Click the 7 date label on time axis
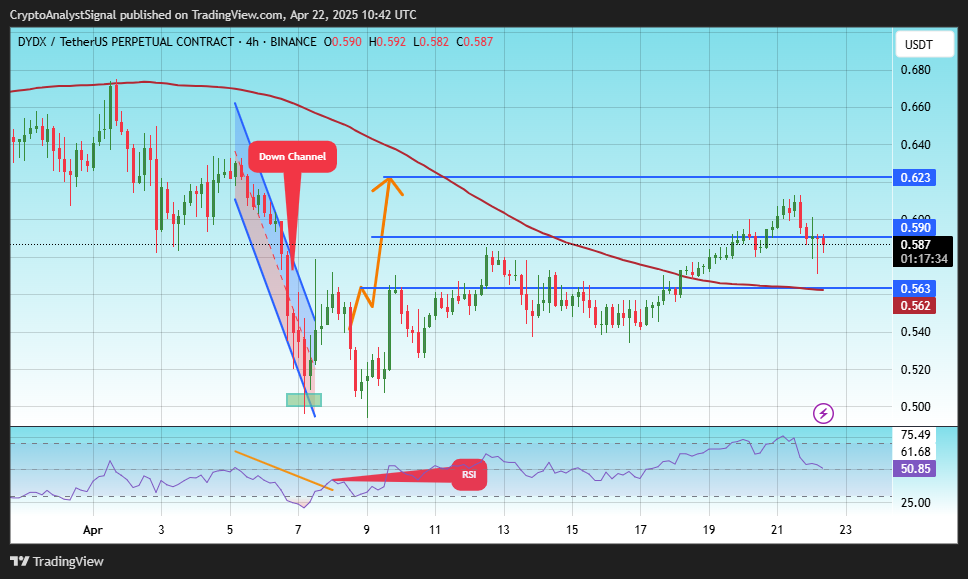The image size is (968, 579). pyautogui.click(x=298, y=530)
